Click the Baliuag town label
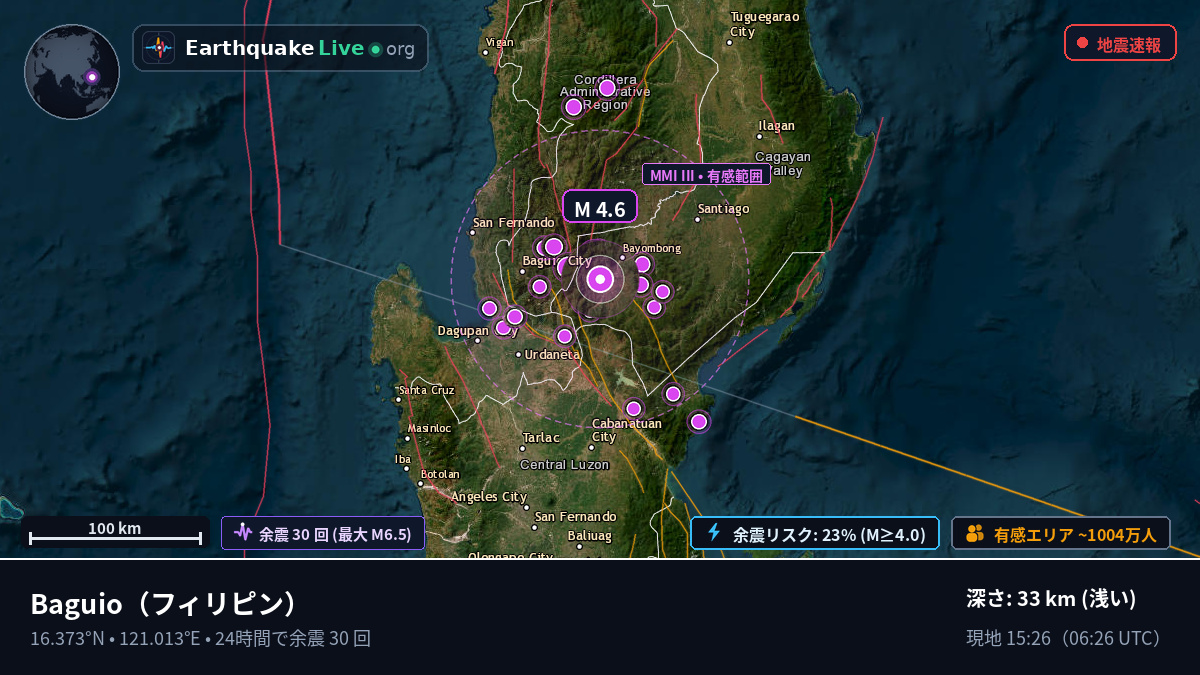1200x675 pixels. pos(589,535)
